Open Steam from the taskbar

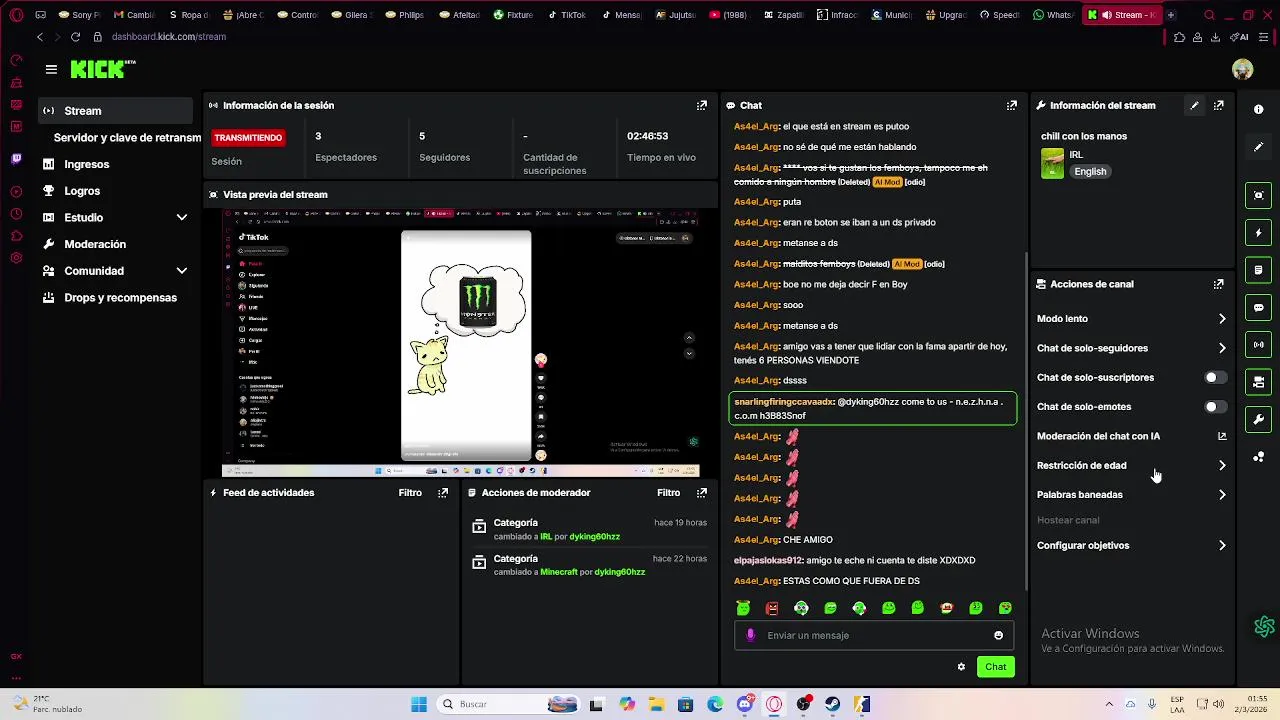pos(832,704)
